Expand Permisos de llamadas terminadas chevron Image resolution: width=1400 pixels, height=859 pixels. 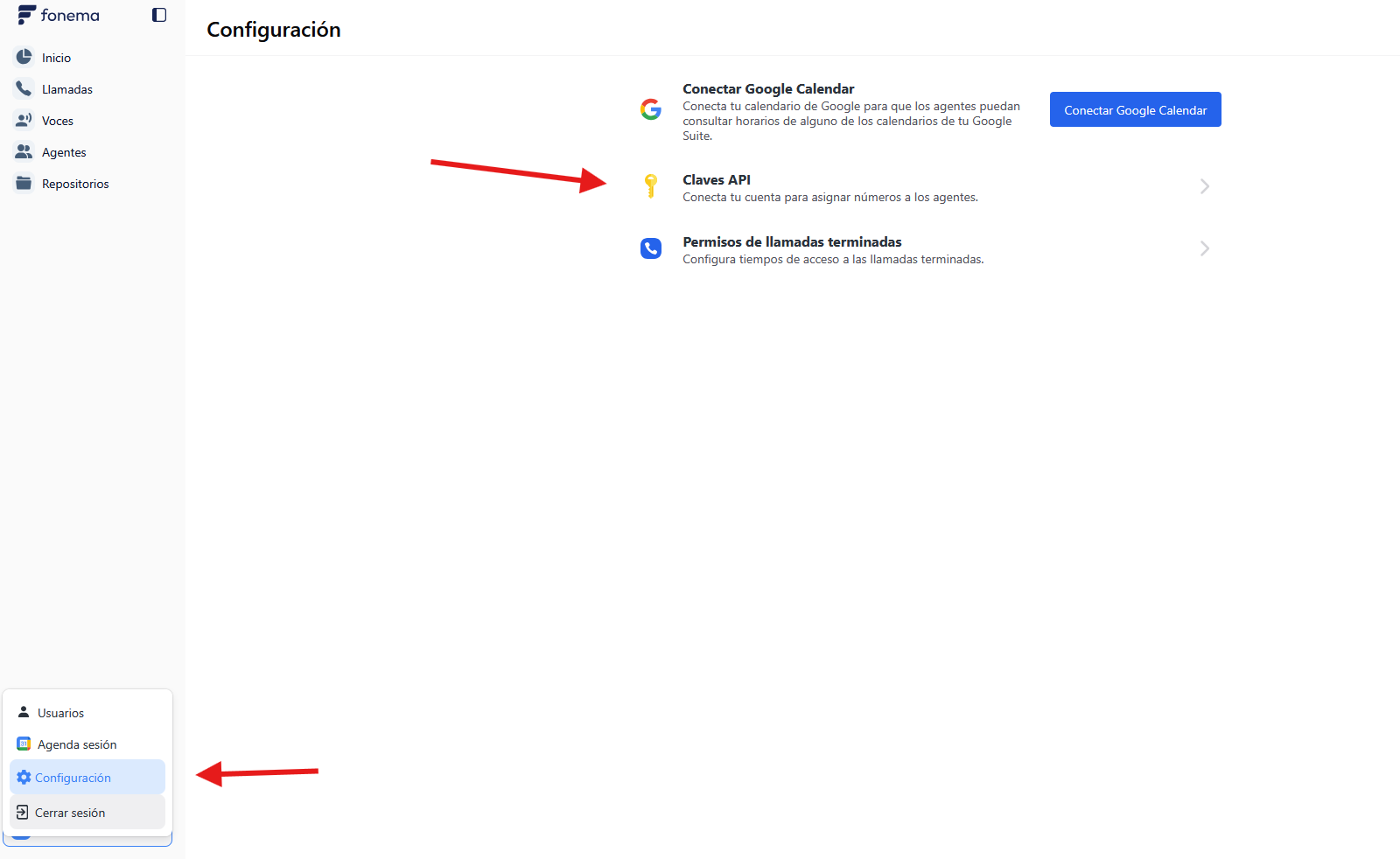pyautogui.click(x=1204, y=248)
